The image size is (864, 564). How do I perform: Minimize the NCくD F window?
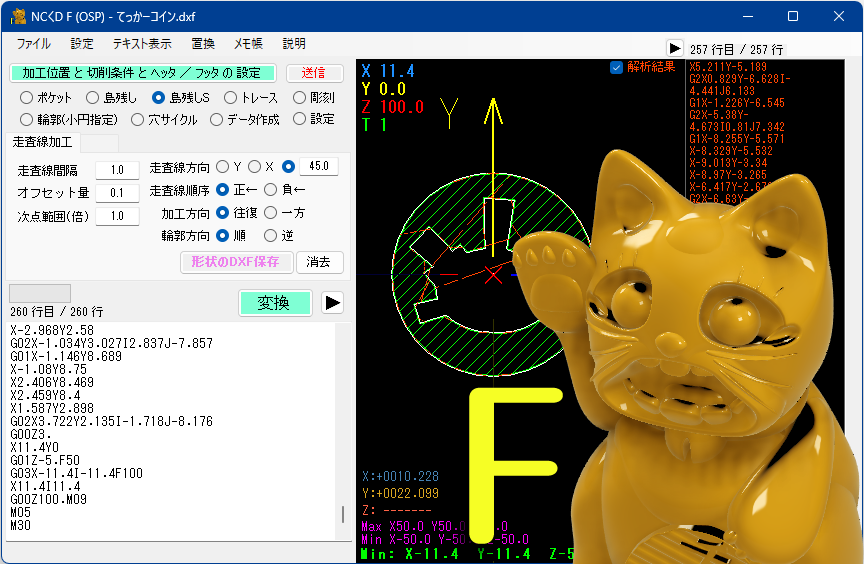pyautogui.click(x=748, y=16)
